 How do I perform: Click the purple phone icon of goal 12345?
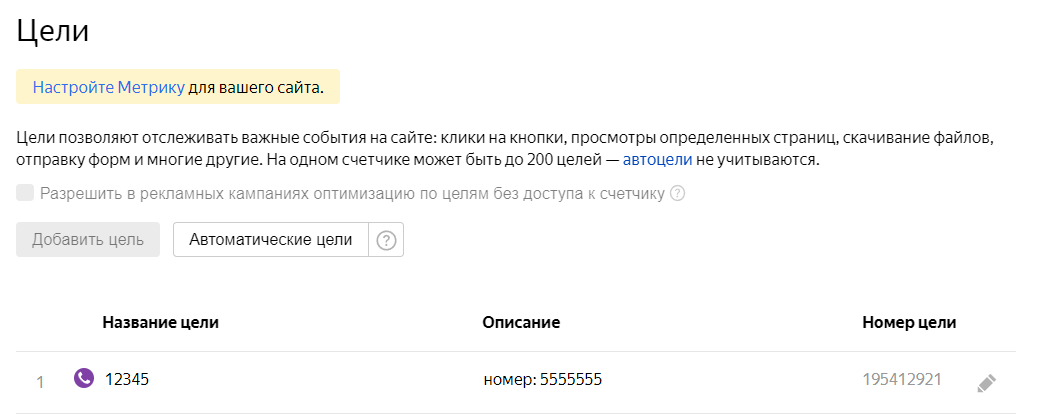point(84,379)
